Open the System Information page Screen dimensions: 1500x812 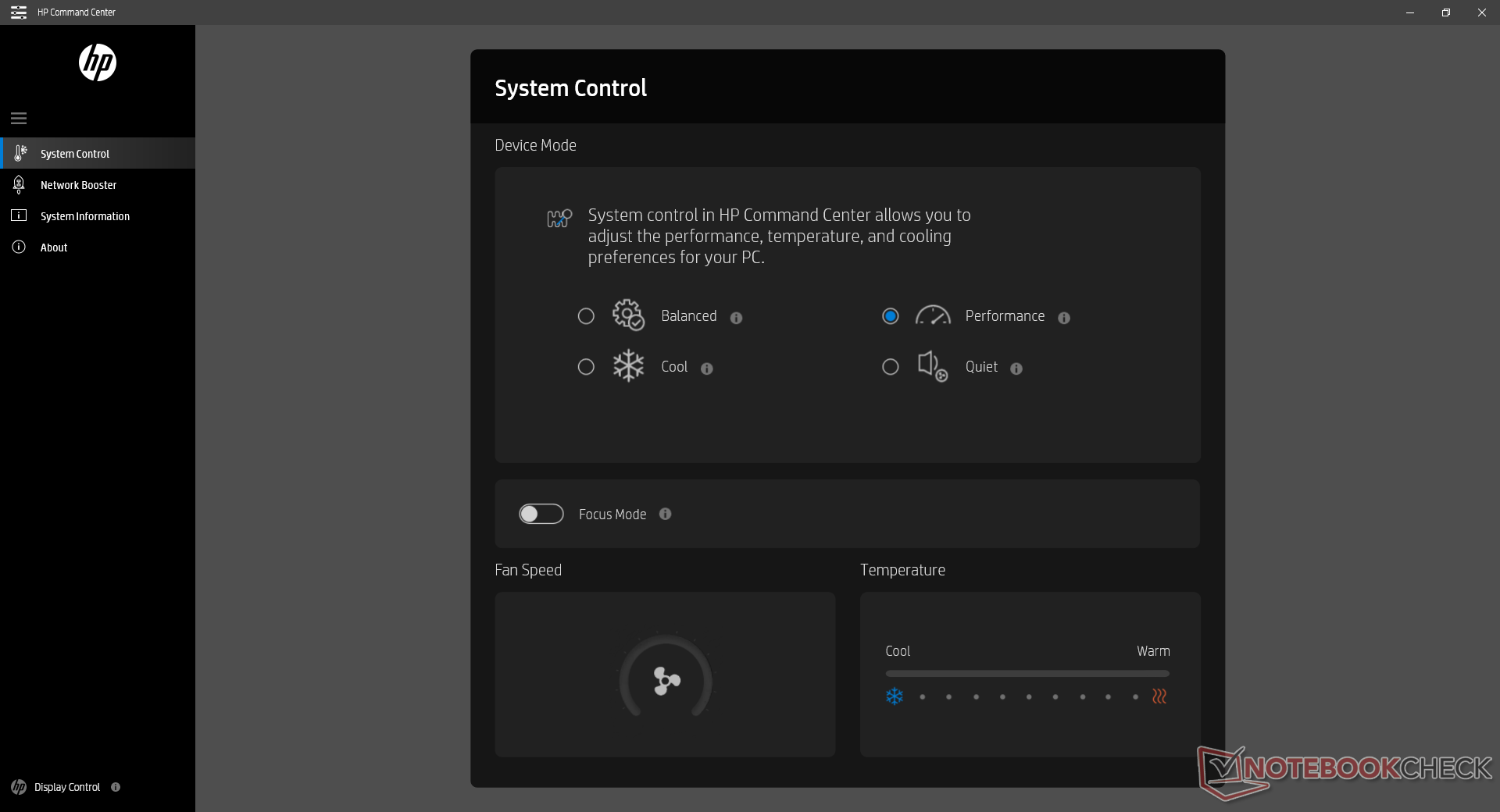coord(84,216)
